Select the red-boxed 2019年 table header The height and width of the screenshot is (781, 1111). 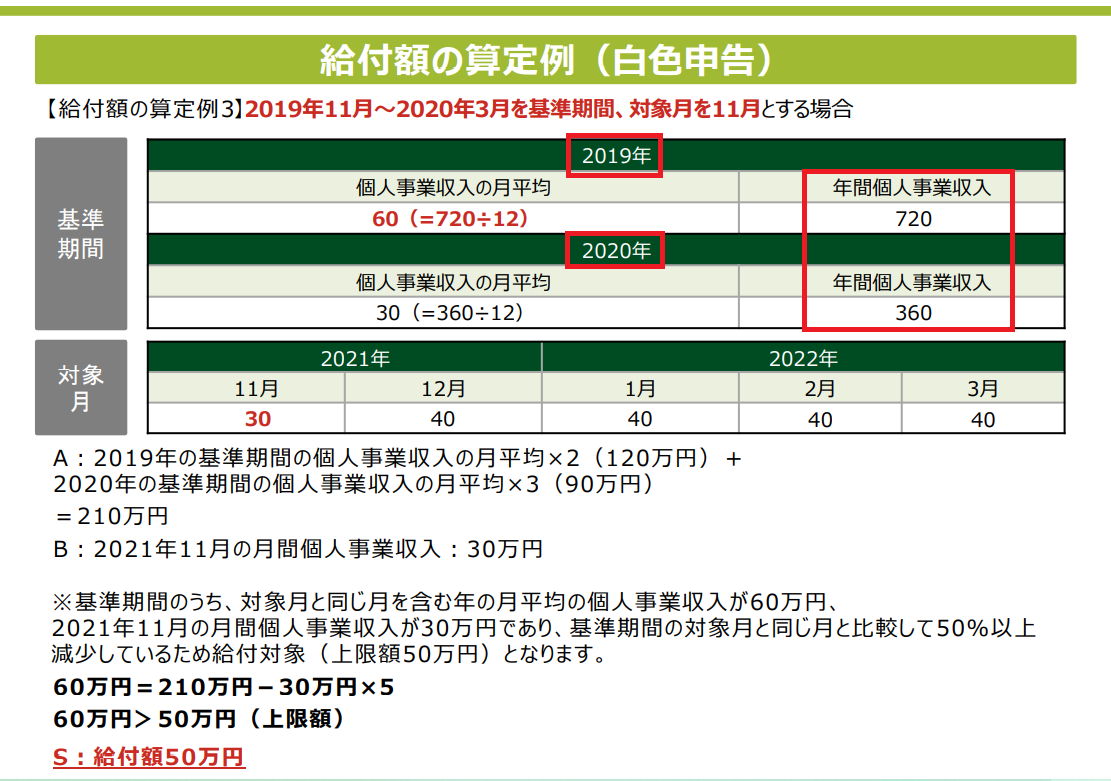[x=615, y=155]
